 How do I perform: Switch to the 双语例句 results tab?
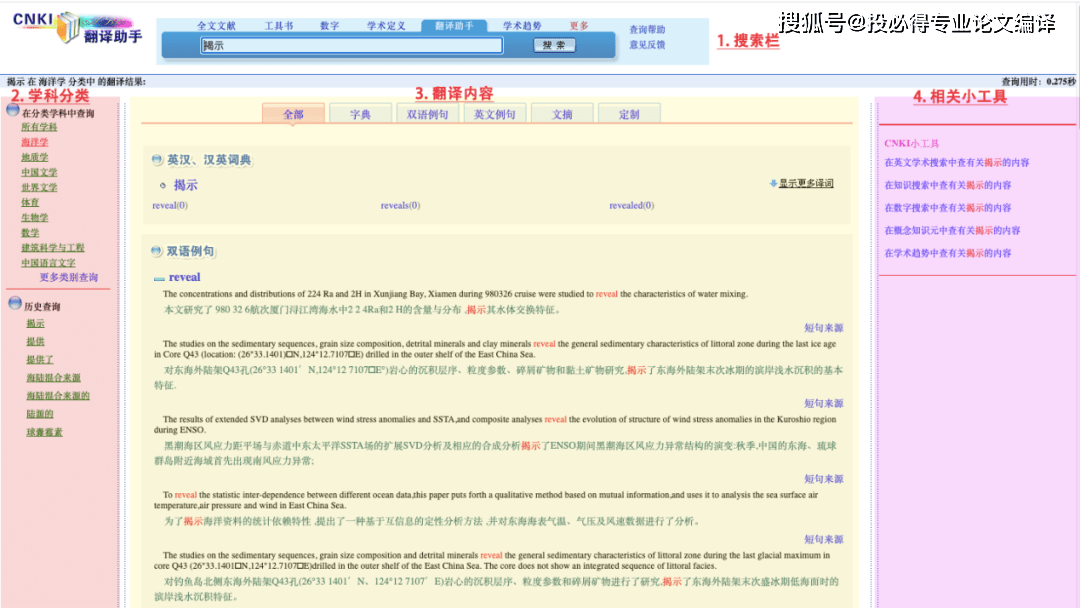click(428, 114)
